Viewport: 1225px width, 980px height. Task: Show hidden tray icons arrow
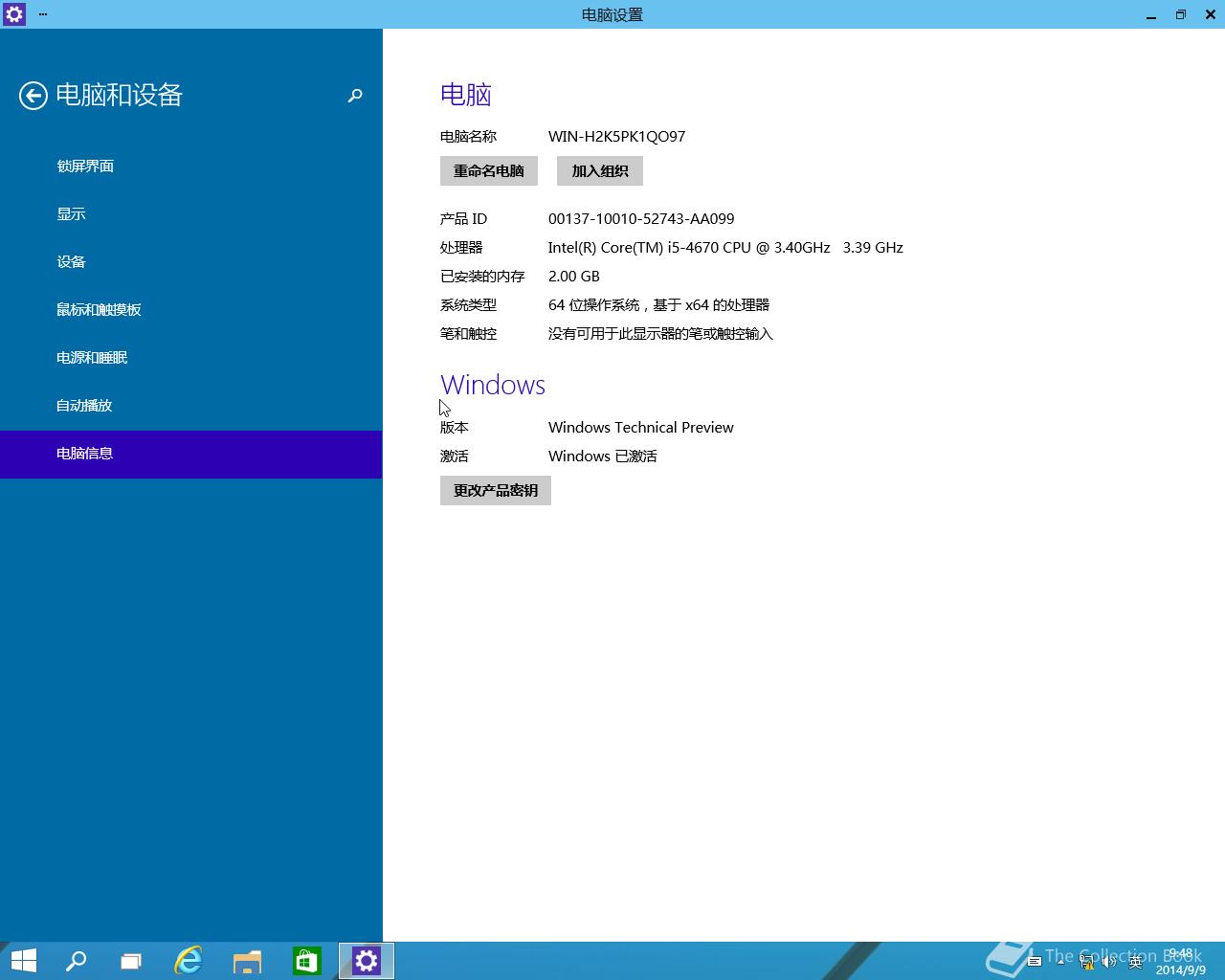click(x=1060, y=962)
